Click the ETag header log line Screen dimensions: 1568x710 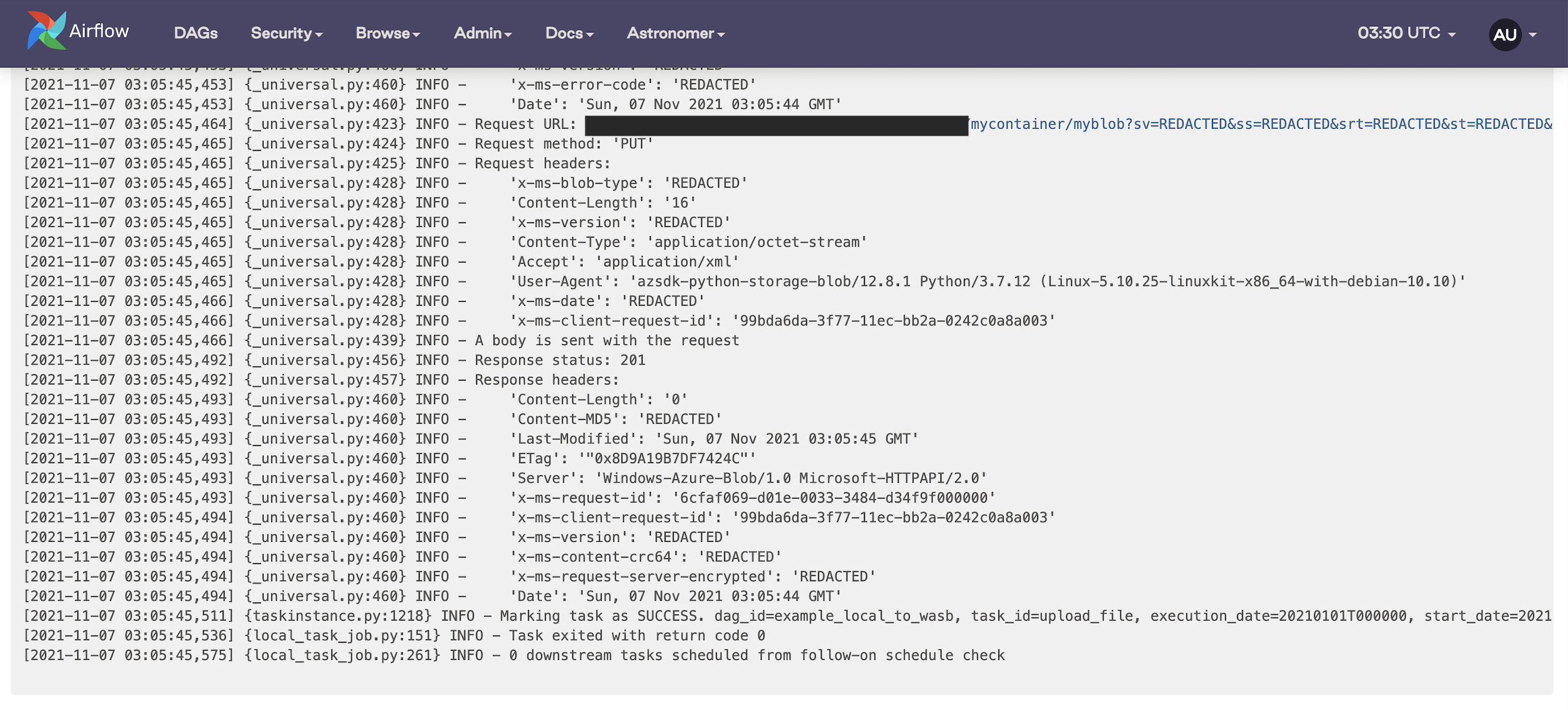632,459
